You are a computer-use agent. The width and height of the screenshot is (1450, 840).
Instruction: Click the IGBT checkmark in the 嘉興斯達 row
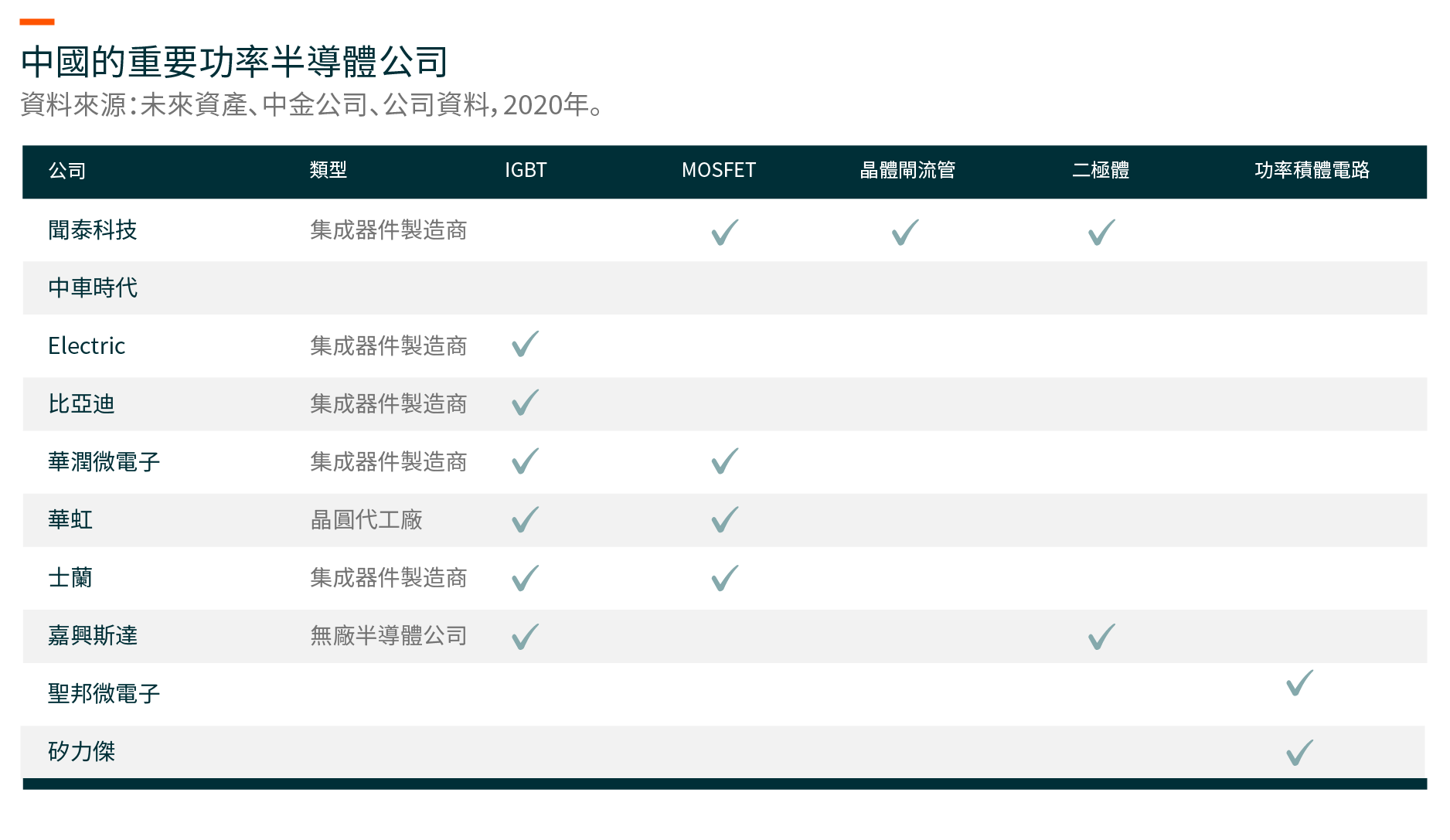[x=526, y=637]
